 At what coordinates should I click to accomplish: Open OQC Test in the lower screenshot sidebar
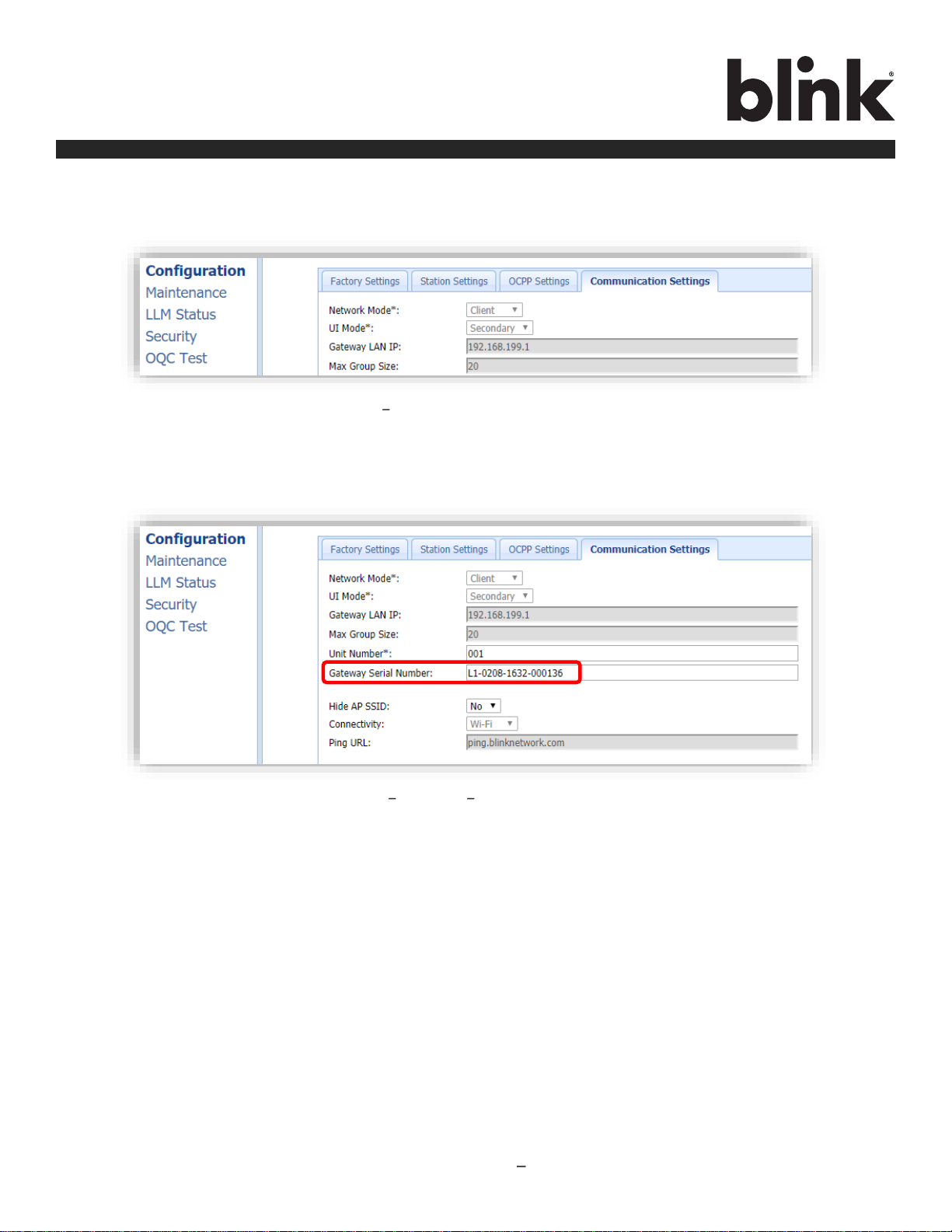tap(176, 626)
